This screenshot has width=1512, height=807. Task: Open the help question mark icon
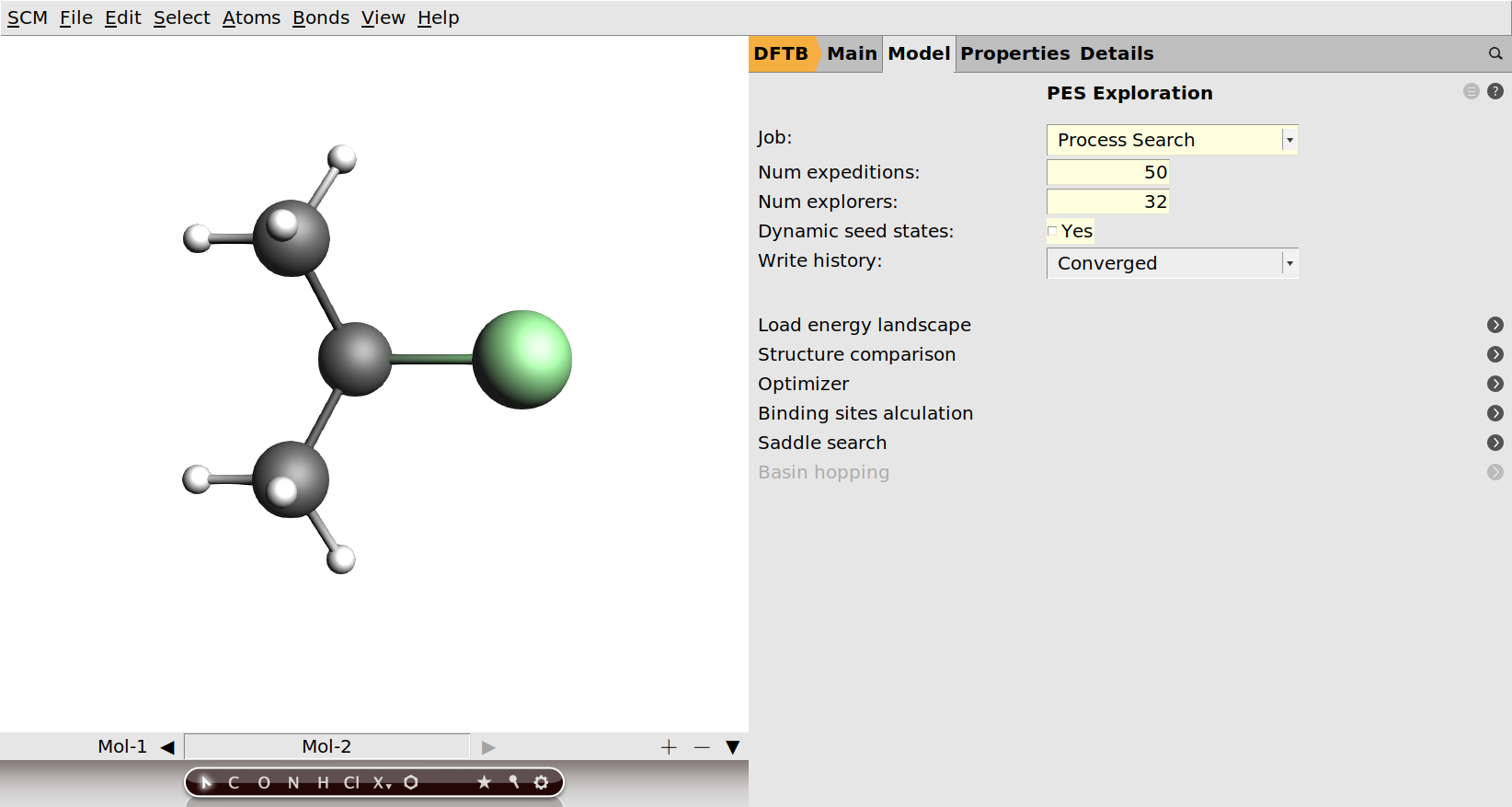point(1495,91)
